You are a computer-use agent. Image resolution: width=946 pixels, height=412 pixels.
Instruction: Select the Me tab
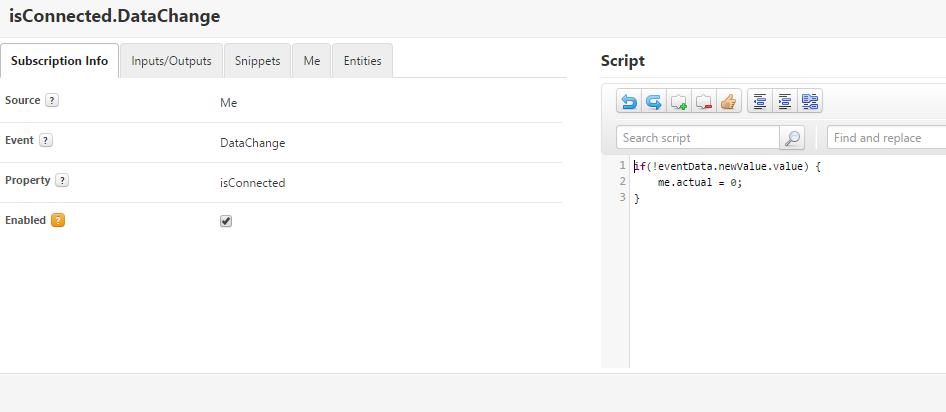pyautogui.click(x=312, y=61)
